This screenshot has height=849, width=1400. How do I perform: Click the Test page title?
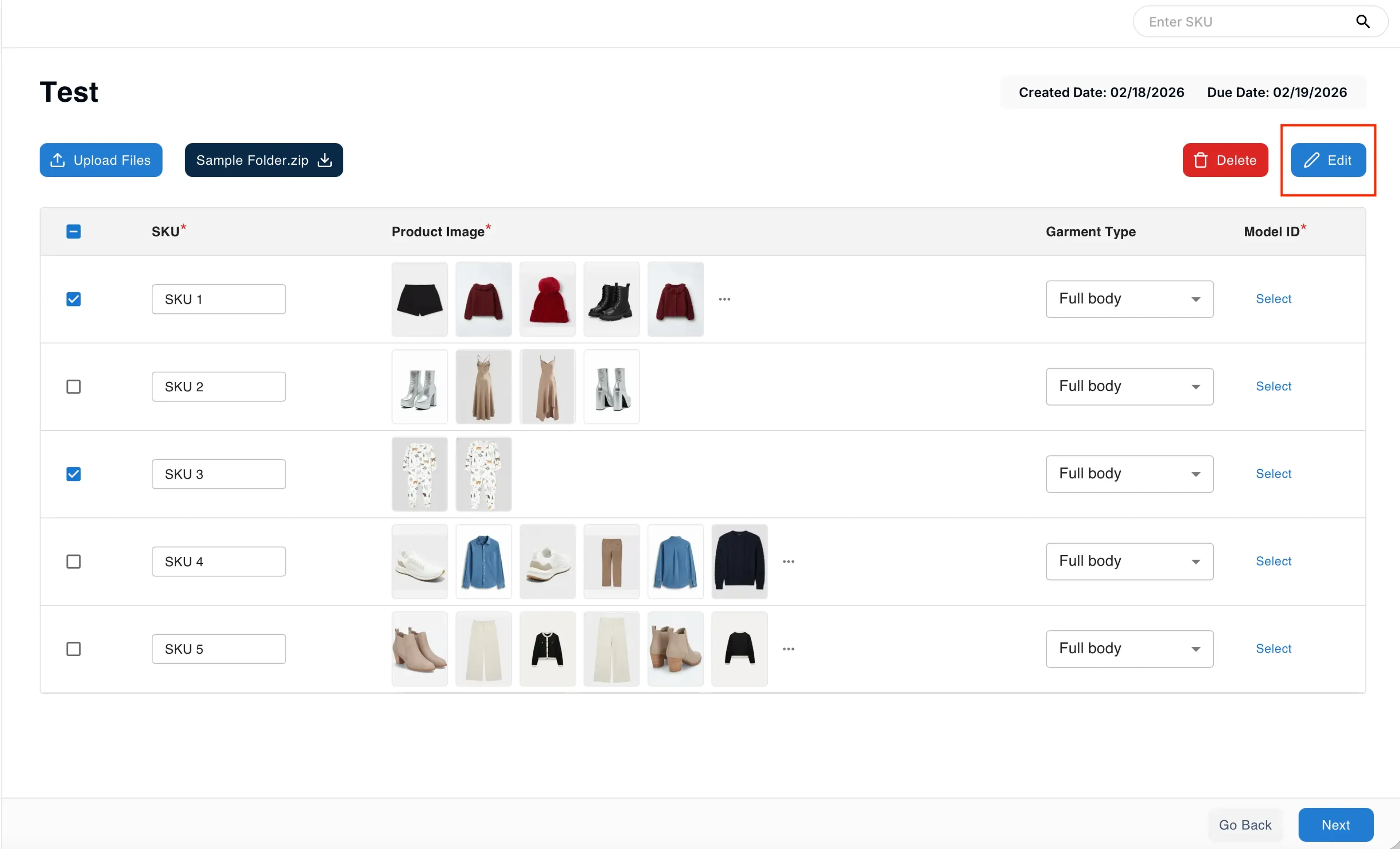[x=69, y=92]
